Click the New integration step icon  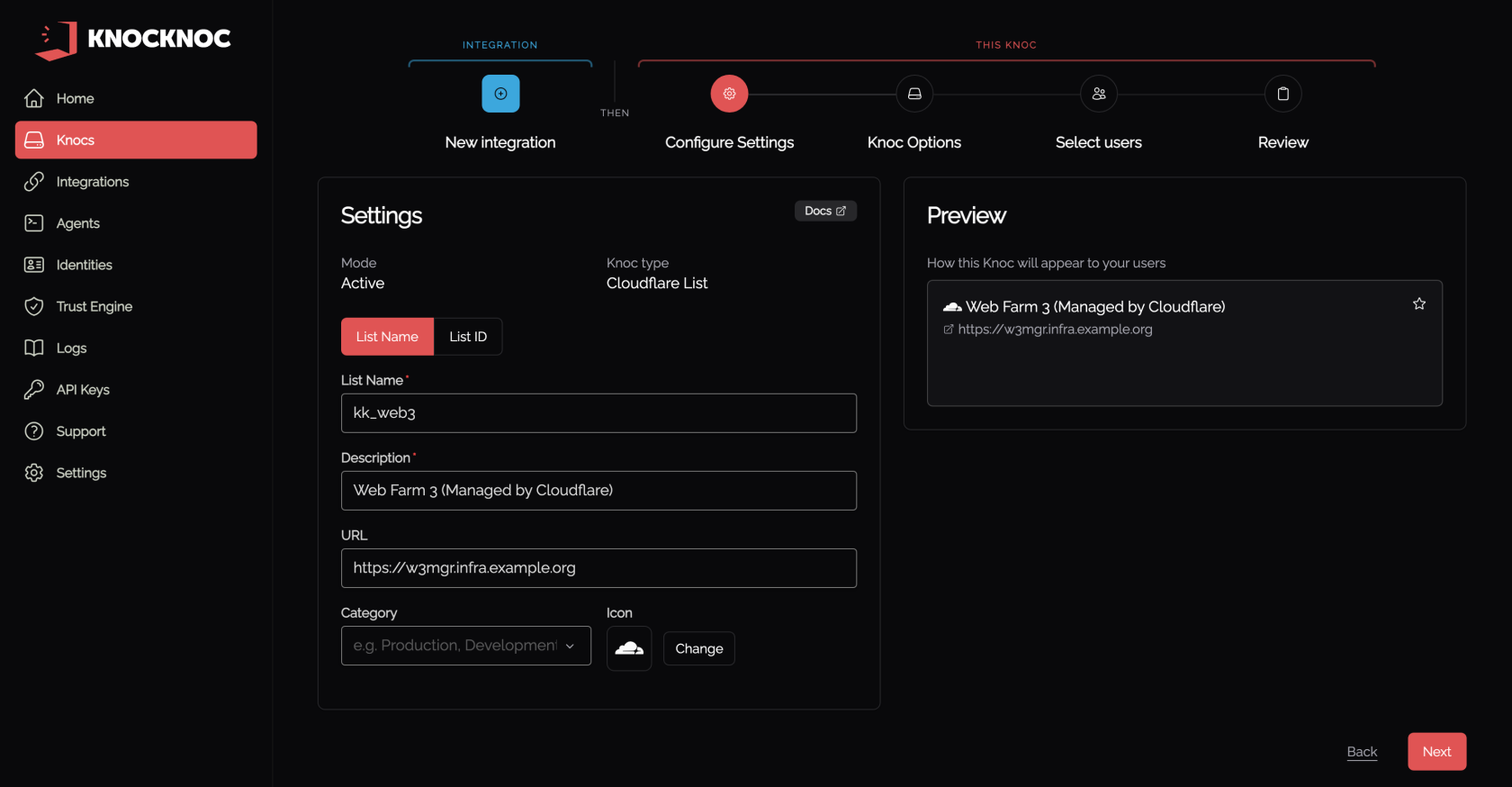500,94
